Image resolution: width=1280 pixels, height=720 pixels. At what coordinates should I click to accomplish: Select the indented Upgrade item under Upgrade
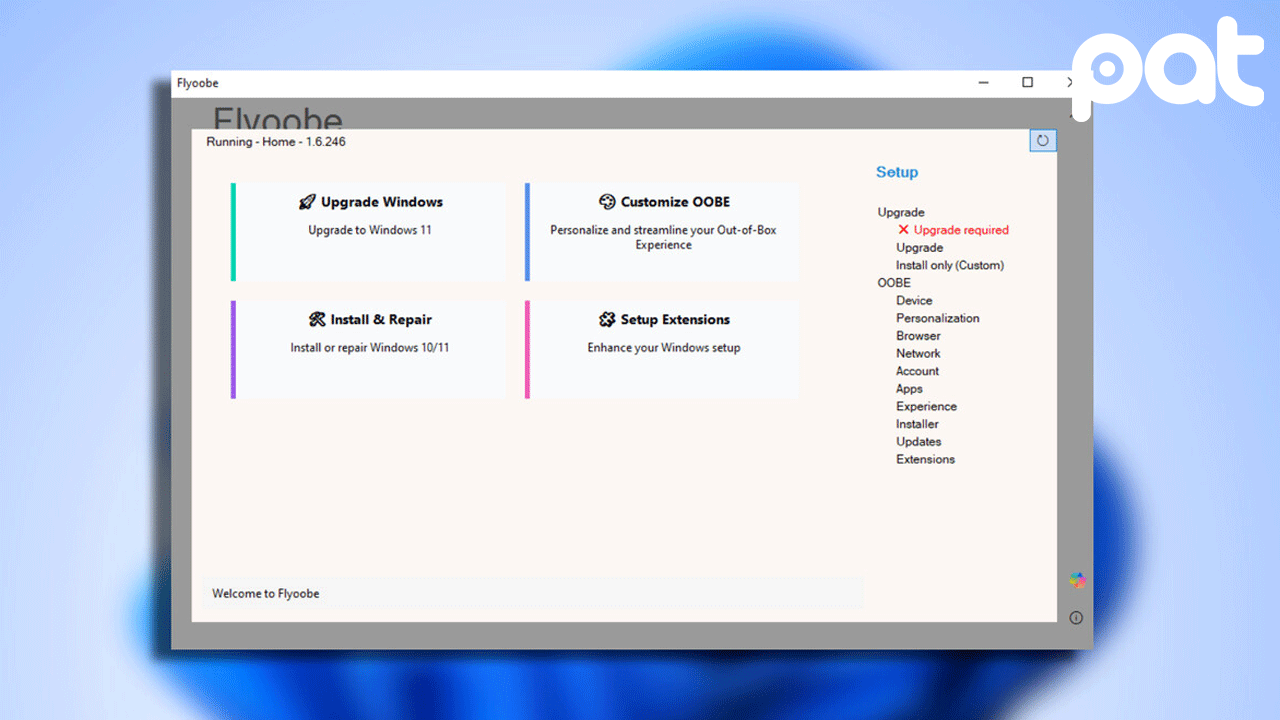pyautogui.click(x=919, y=248)
